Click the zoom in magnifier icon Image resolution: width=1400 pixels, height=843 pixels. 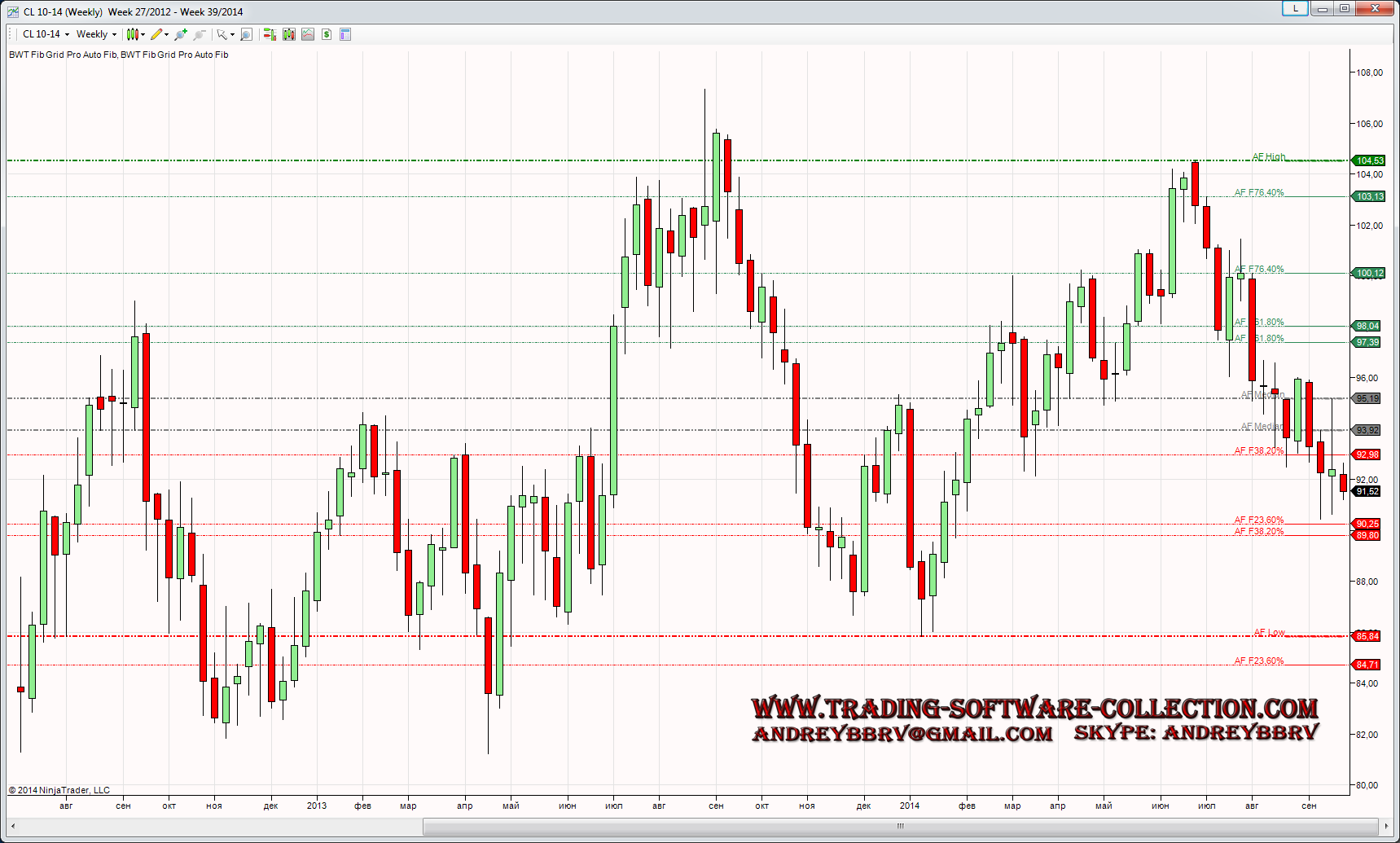(x=181, y=34)
